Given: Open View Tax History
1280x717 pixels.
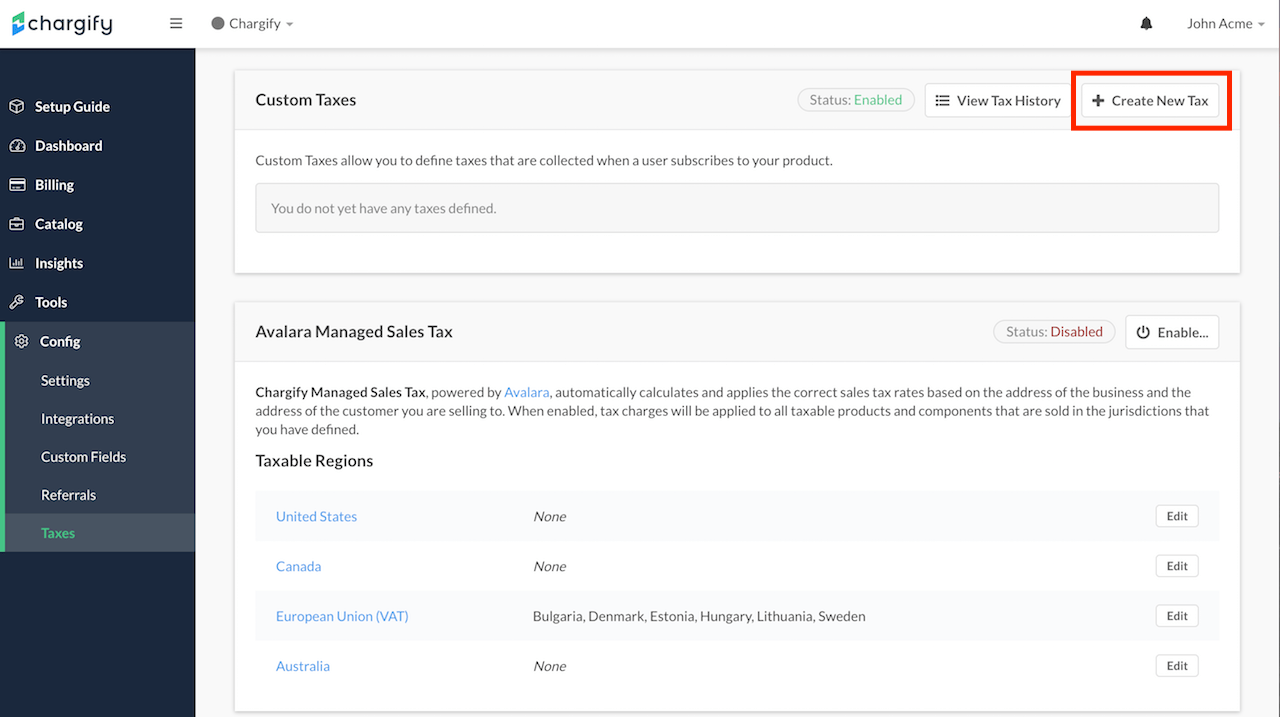Looking at the screenshot, I should click(x=997, y=100).
